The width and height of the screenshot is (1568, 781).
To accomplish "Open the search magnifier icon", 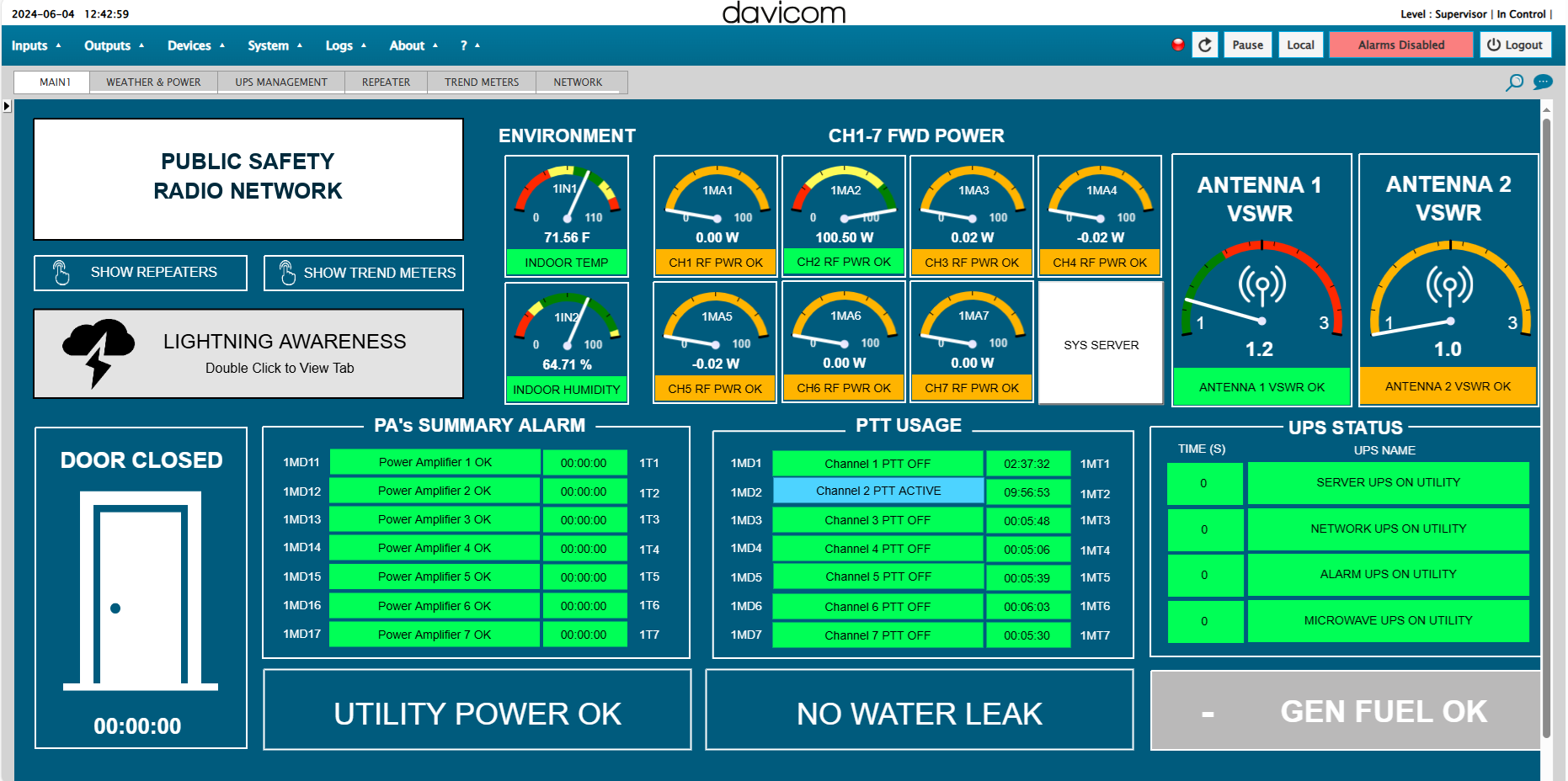I will tap(1514, 82).
